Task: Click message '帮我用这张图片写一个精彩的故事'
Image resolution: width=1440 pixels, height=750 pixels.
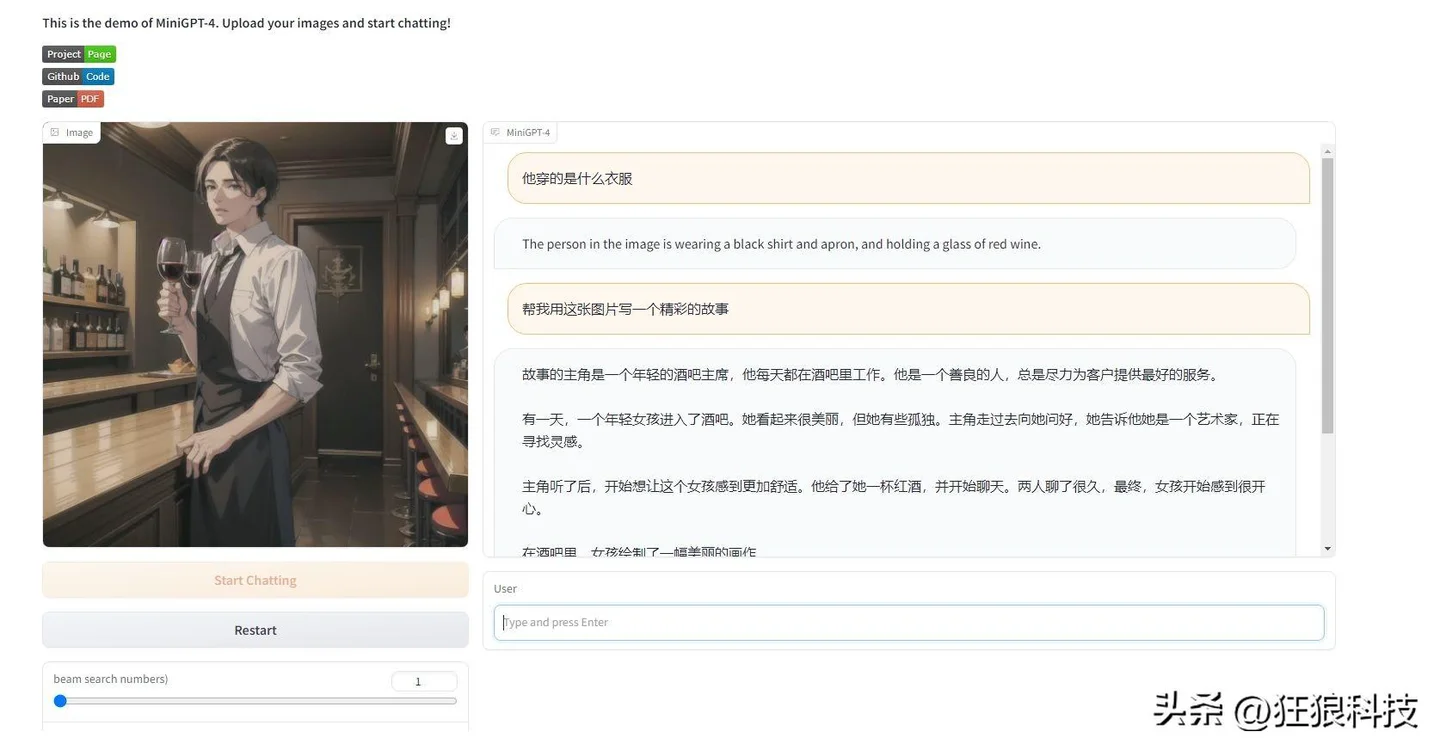Action: (x=908, y=309)
